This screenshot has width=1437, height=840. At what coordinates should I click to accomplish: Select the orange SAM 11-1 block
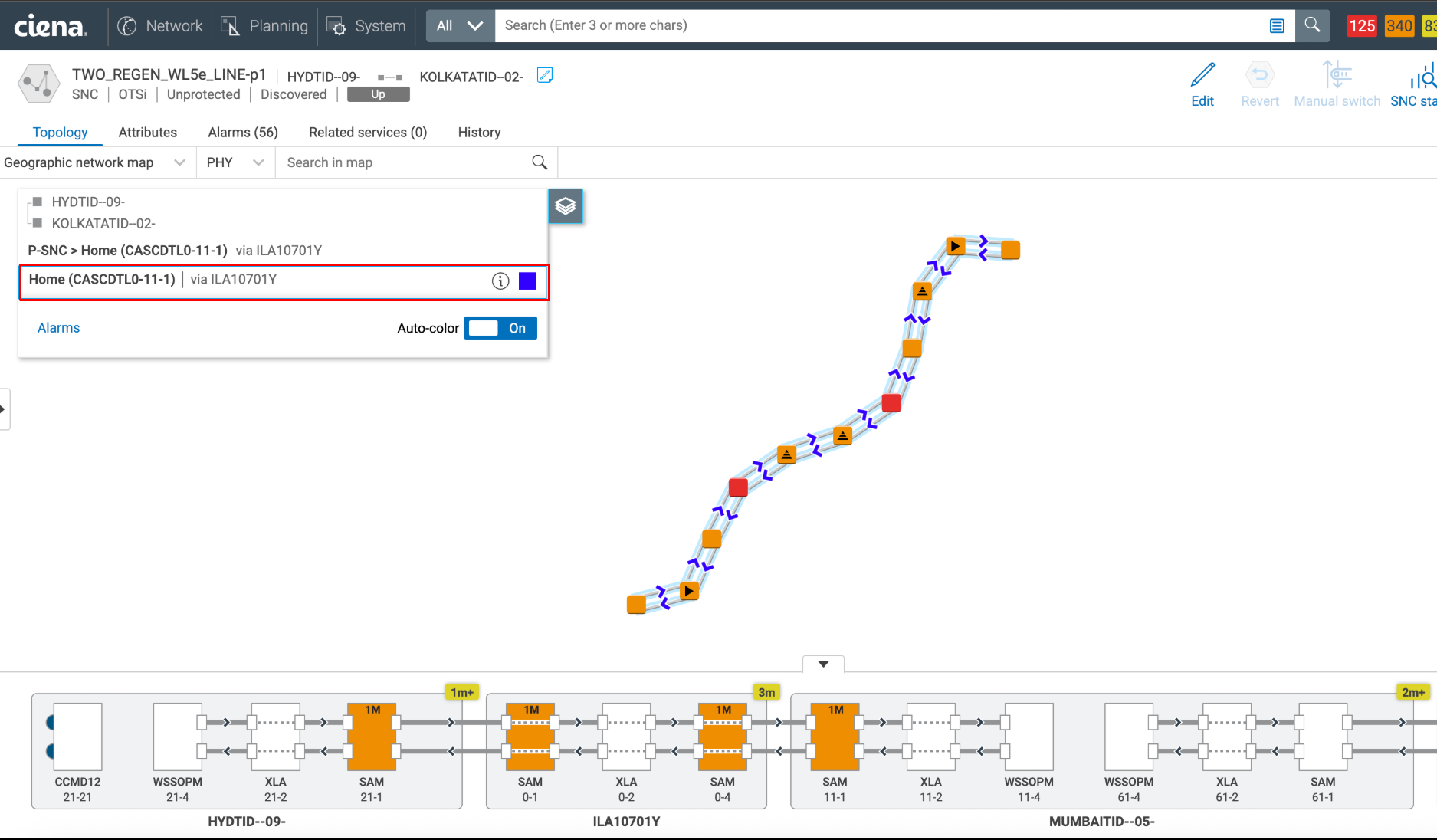(835, 737)
